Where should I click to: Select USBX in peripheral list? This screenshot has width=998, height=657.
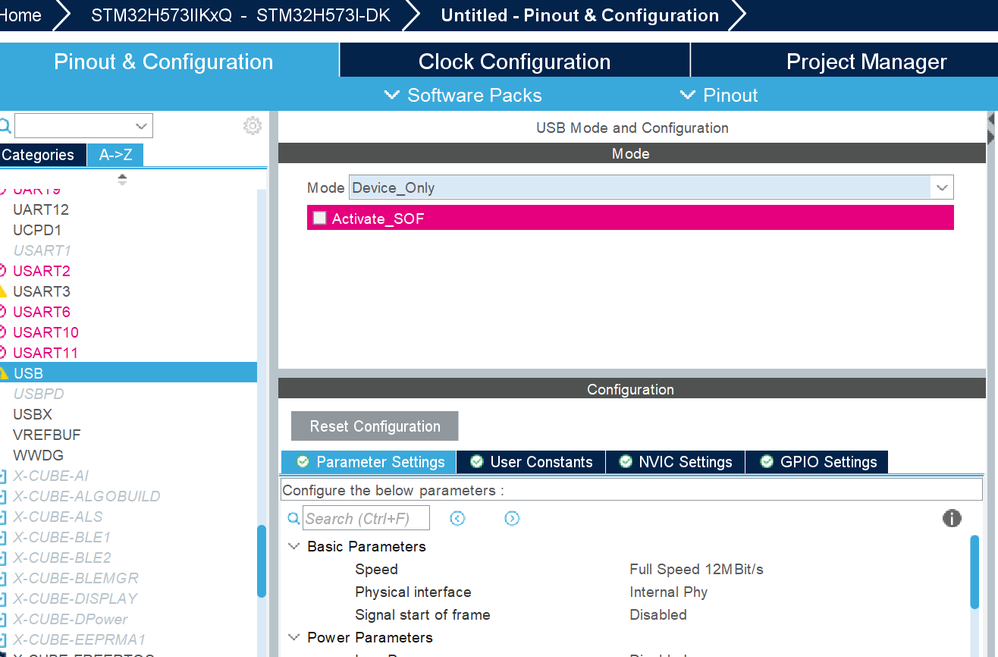point(32,414)
